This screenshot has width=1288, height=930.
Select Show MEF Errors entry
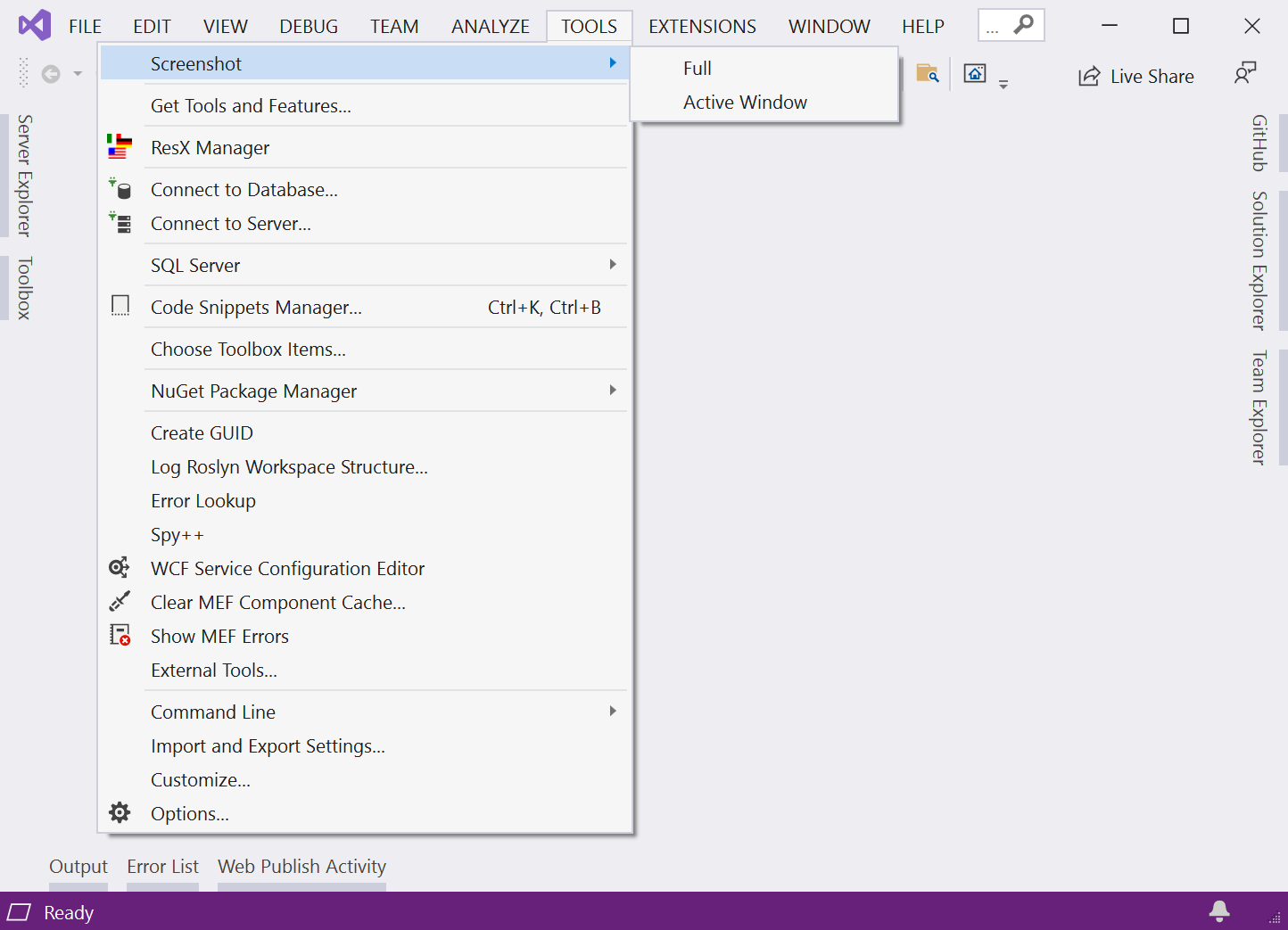click(364, 636)
